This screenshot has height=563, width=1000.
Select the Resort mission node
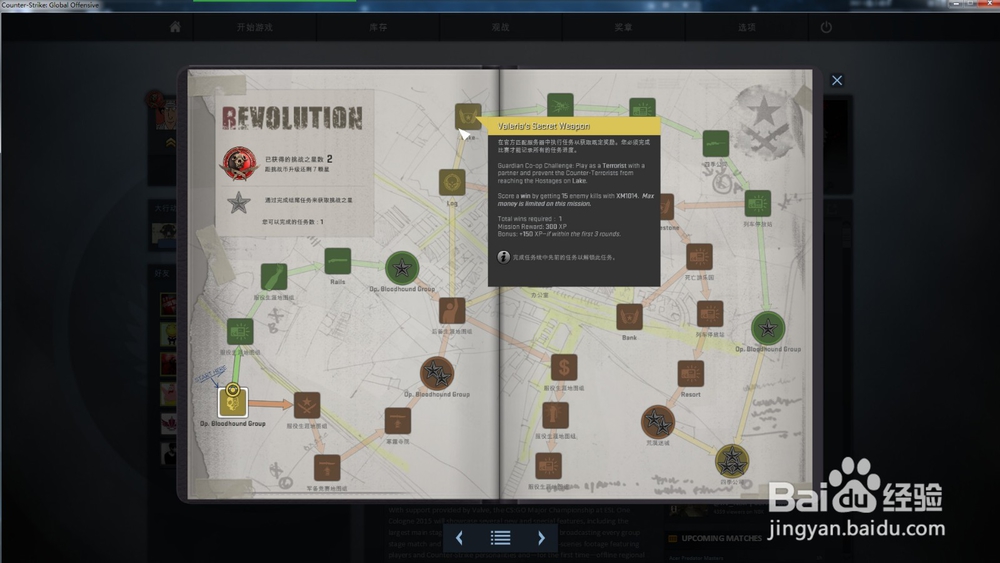point(691,374)
